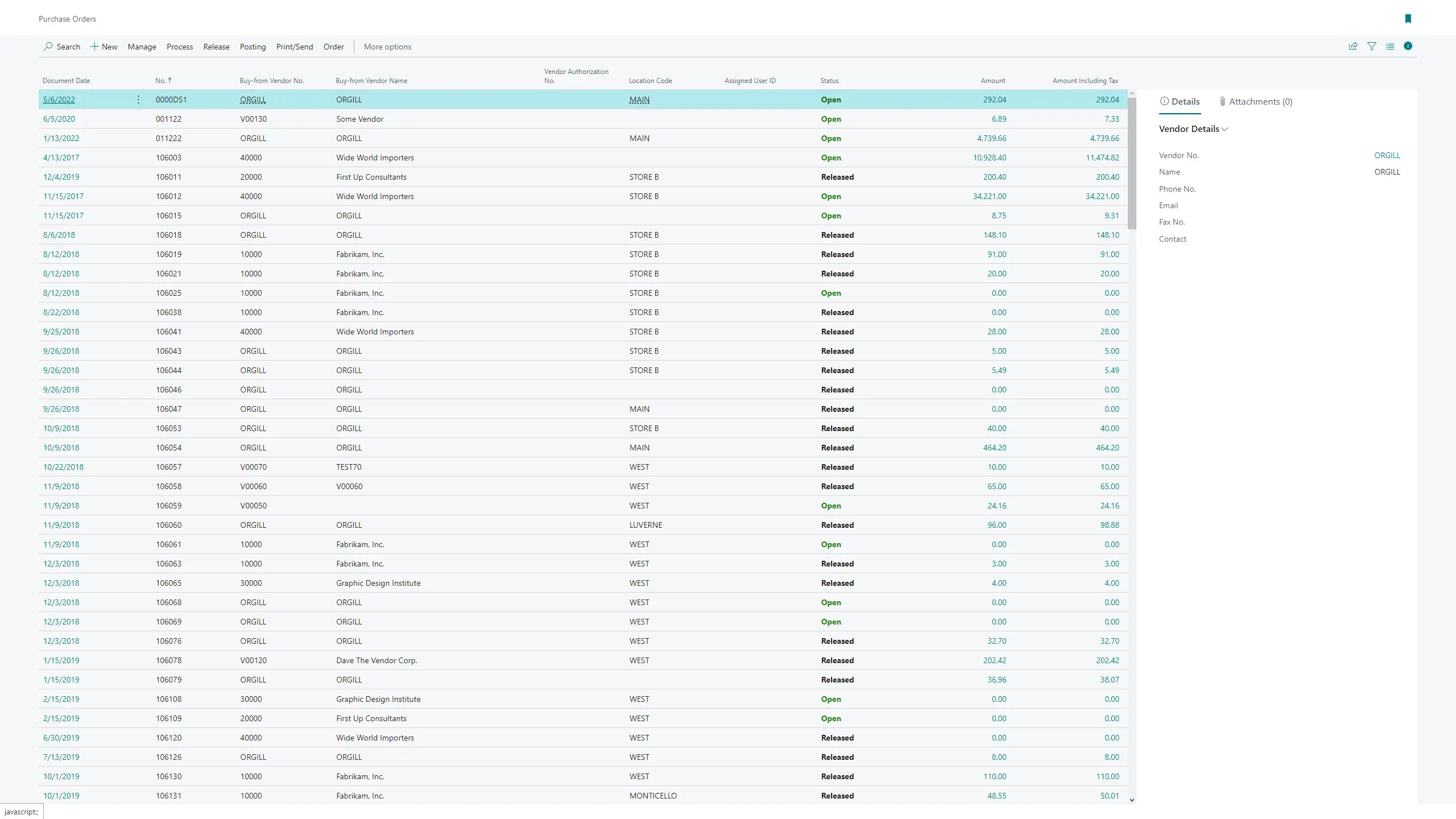Viewport: 1456px width, 819px height.
Task: Open the Share icon in the toolbar
Action: [x=1353, y=46]
